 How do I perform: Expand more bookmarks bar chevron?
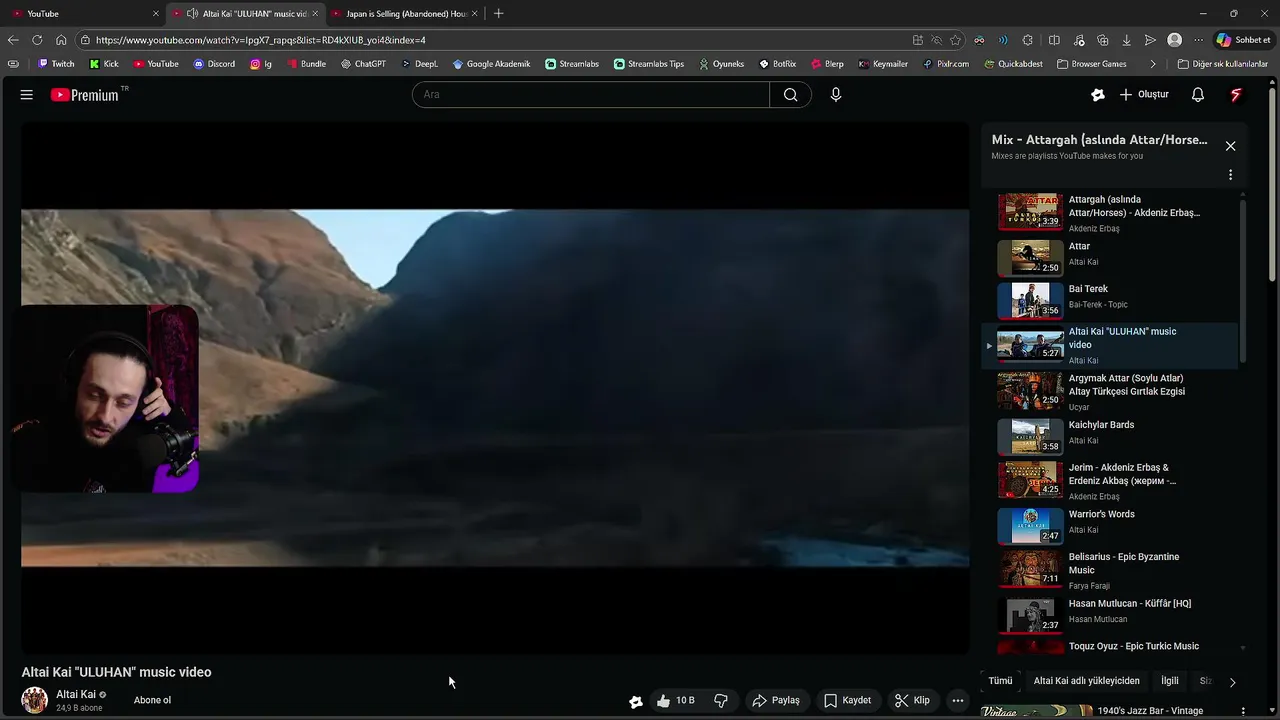click(x=1153, y=64)
